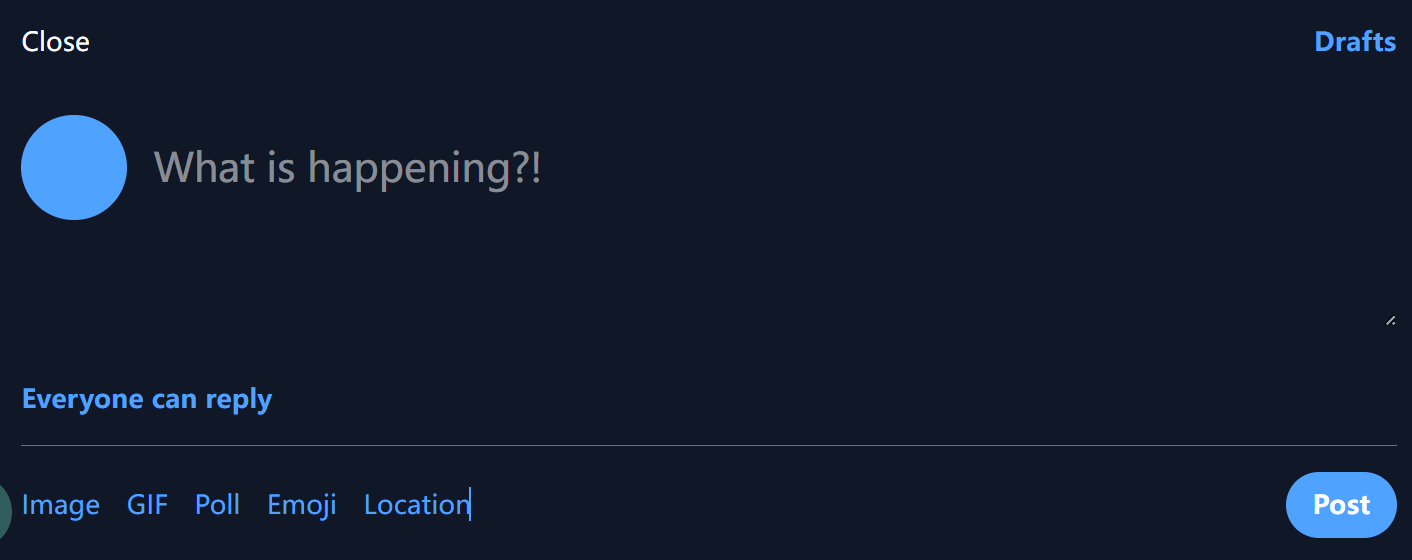Insert a GIF into the post

[147, 505]
